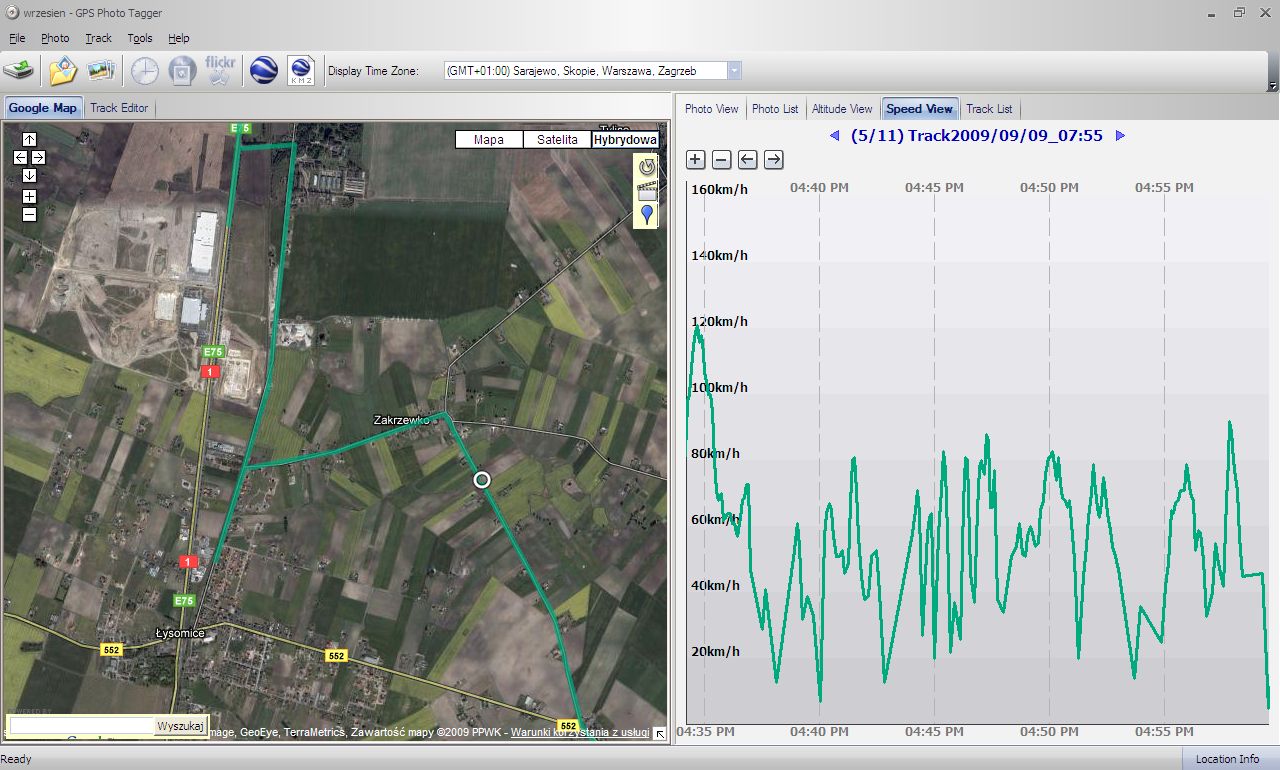The image size is (1280, 770).
Task: Click the grayed photo write toolbar icon
Action: [181, 71]
